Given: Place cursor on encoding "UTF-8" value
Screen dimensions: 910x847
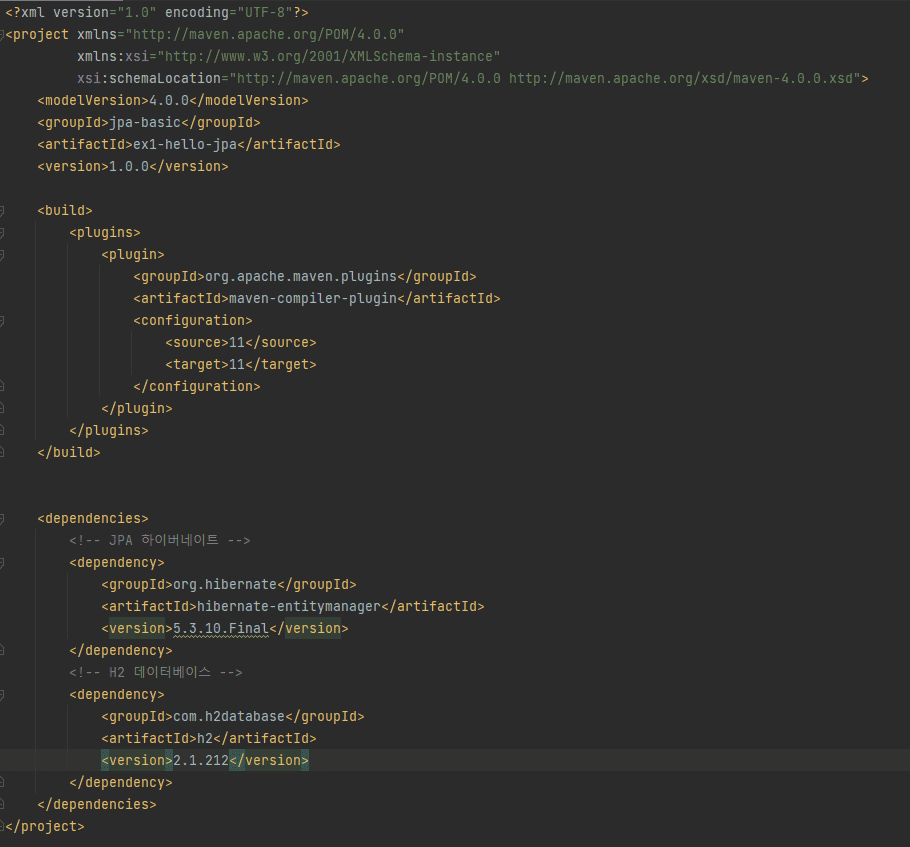Looking at the screenshot, I should tap(265, 12).
